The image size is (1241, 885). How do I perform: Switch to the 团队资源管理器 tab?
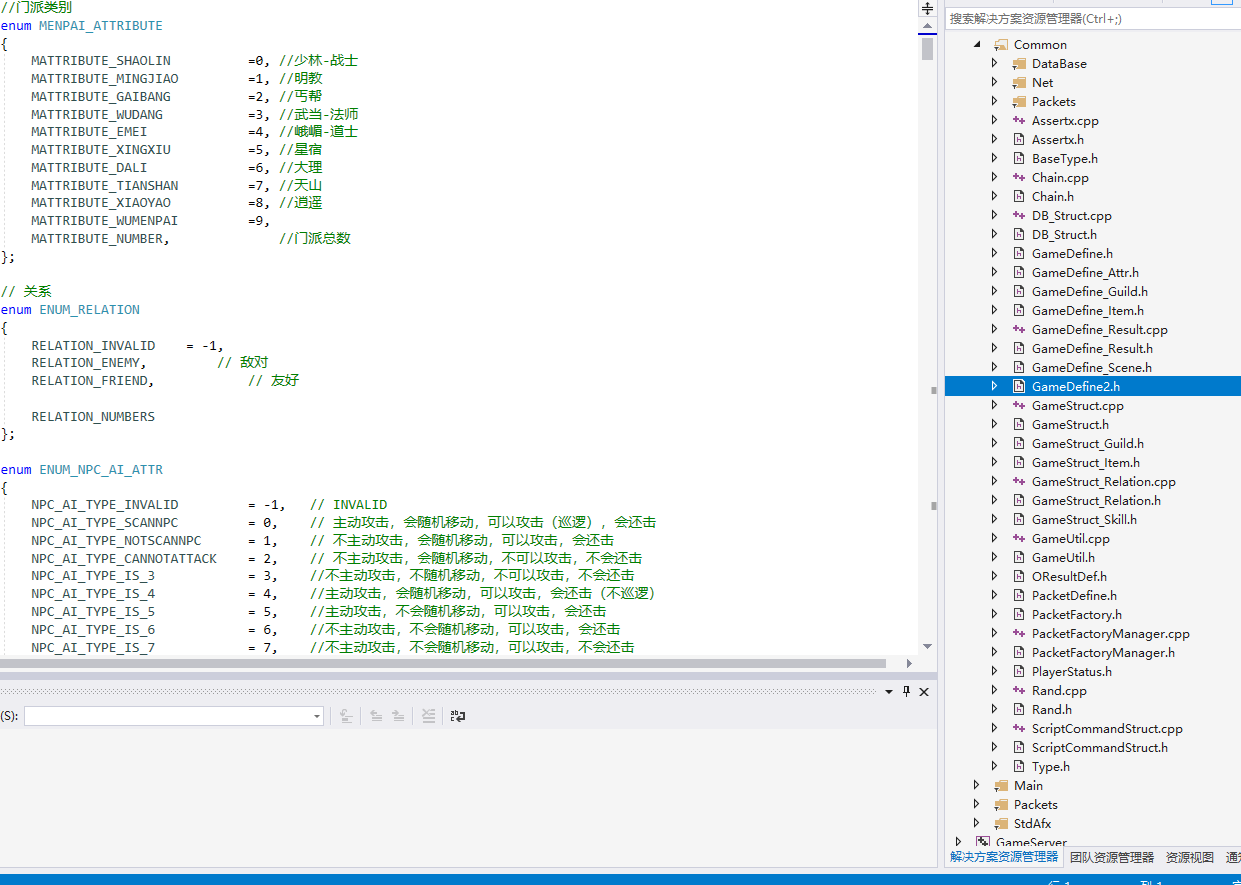1111,857
